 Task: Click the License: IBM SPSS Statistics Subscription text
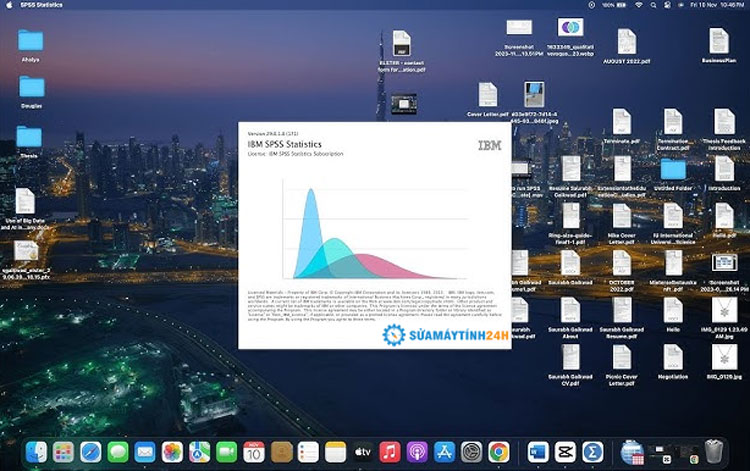click(x=295, y=154)
